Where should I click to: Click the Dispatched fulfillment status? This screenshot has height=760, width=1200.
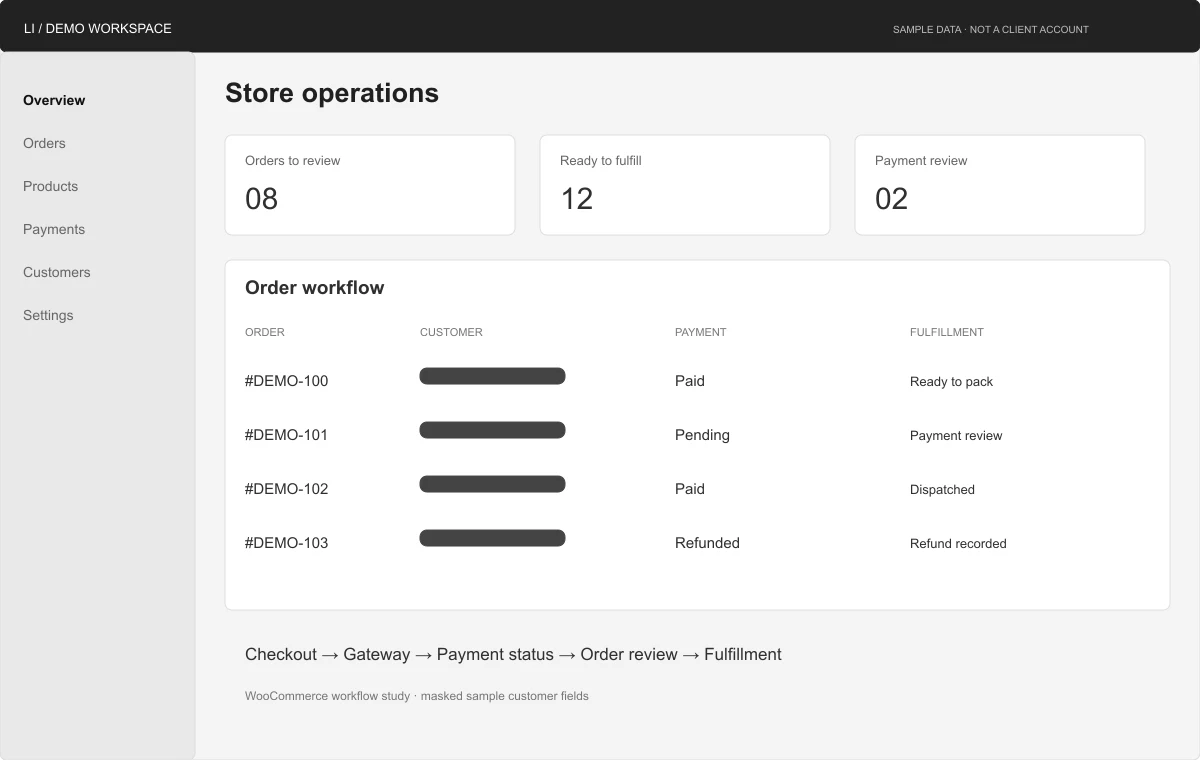(x=942, y=490)
